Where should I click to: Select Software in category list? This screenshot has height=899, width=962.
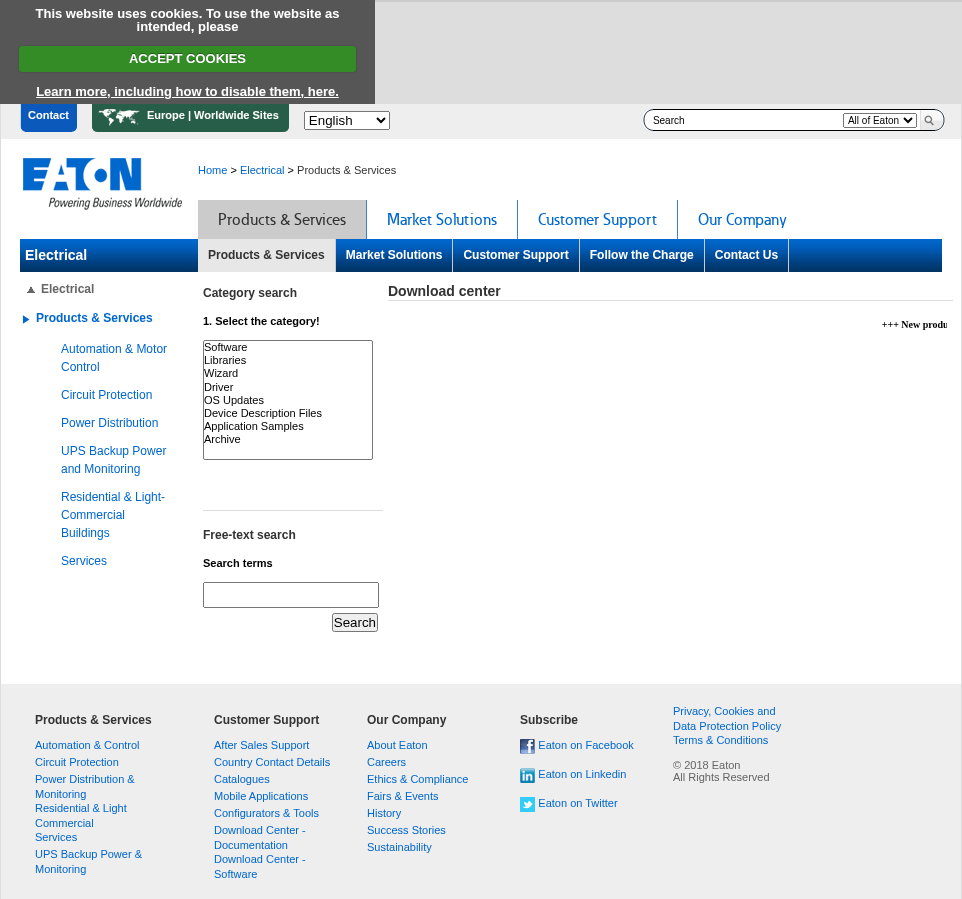[288, 347]
